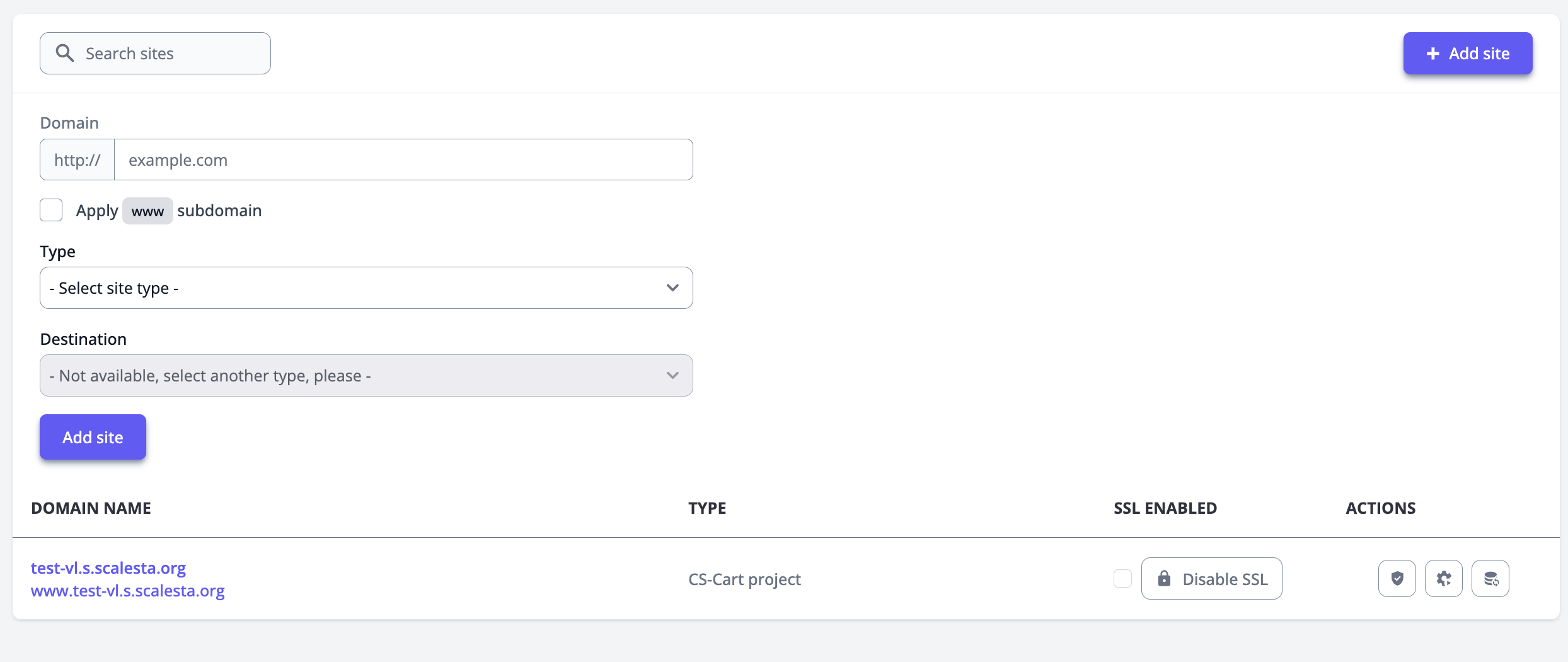Click the plus Add site button
The width and height of the screenshot is (1568, 662).
click(1467, 54)
